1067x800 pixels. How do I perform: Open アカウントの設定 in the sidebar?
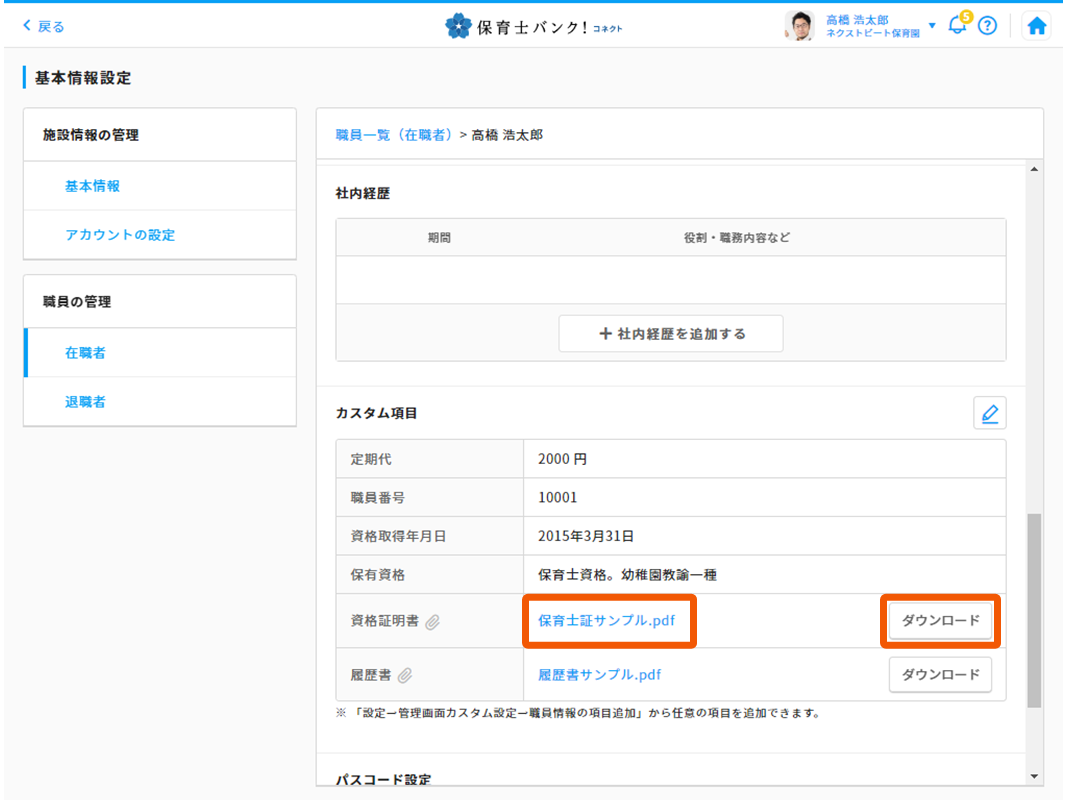[x=120, y=235]
